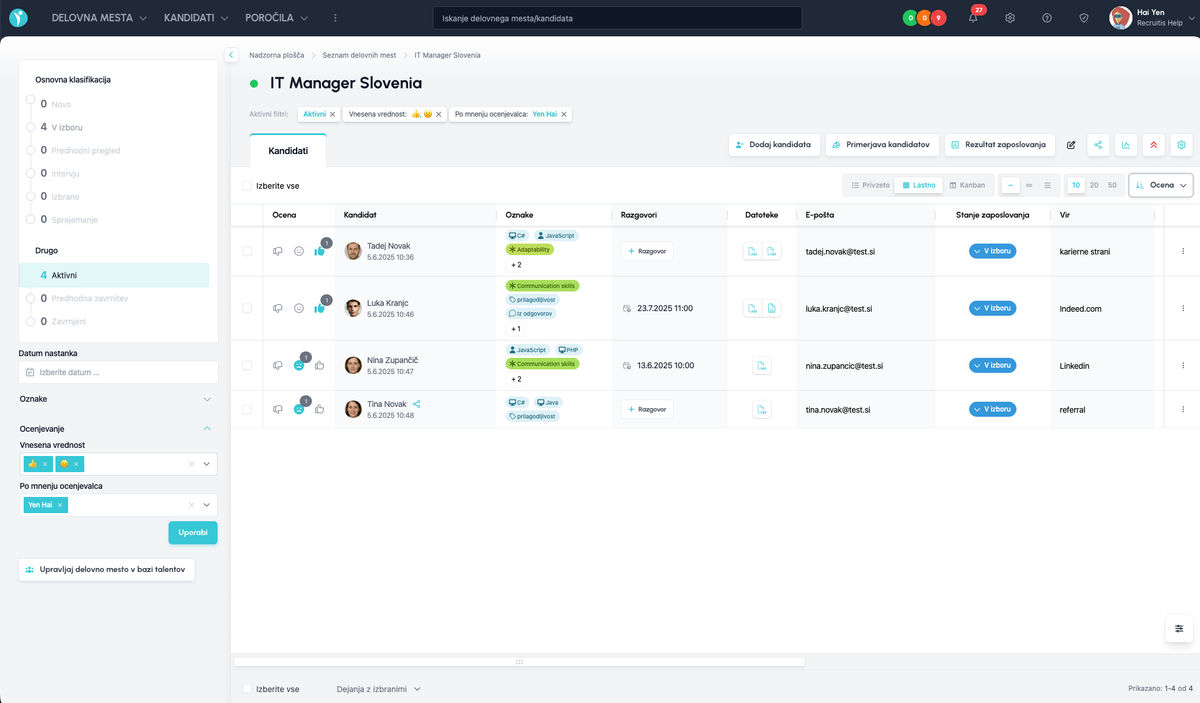Image resolution: width=1200 pixels, height=703 pixels.
Task: Rate Luka Kranjc with neutral smiley
Action: 299,308
